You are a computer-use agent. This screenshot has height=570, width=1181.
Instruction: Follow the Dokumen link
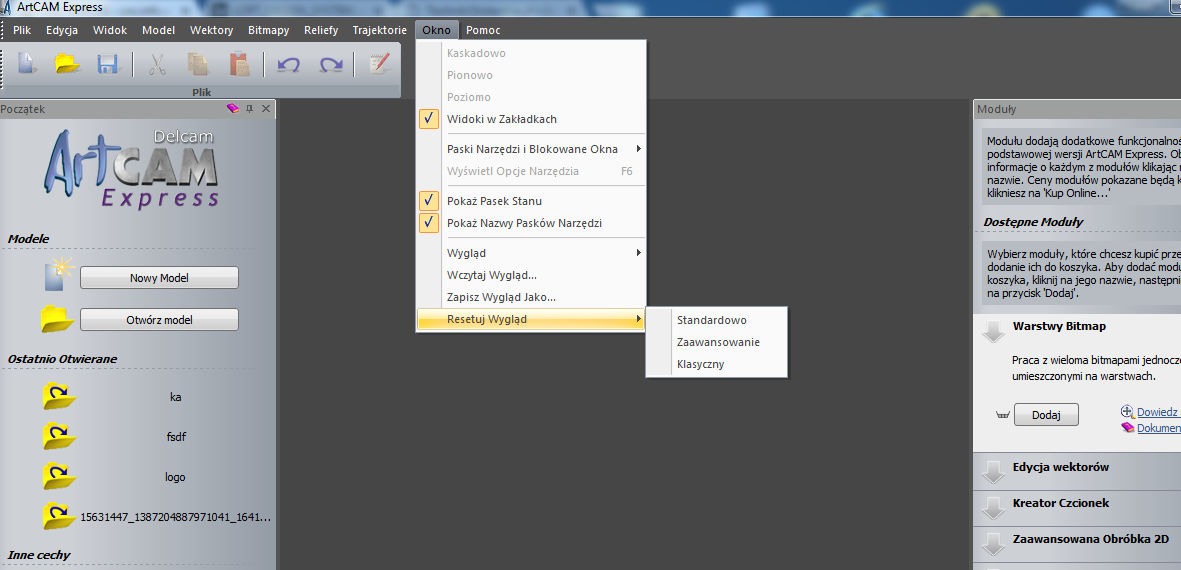(x=1158, y=428)
